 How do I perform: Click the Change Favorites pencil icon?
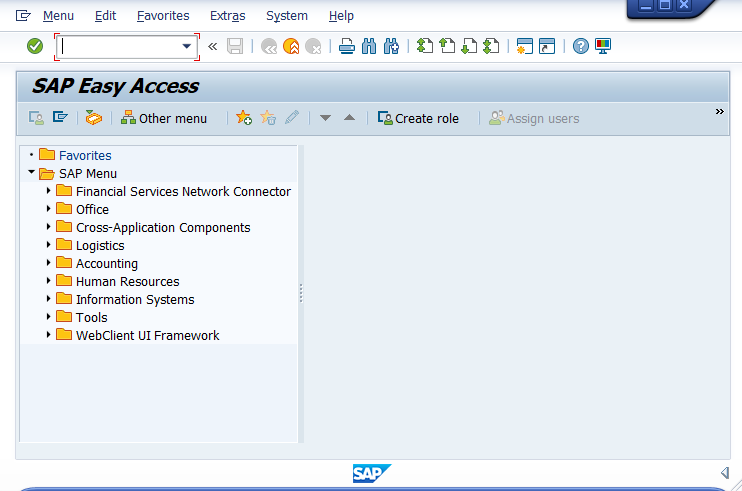pos(292,117)
